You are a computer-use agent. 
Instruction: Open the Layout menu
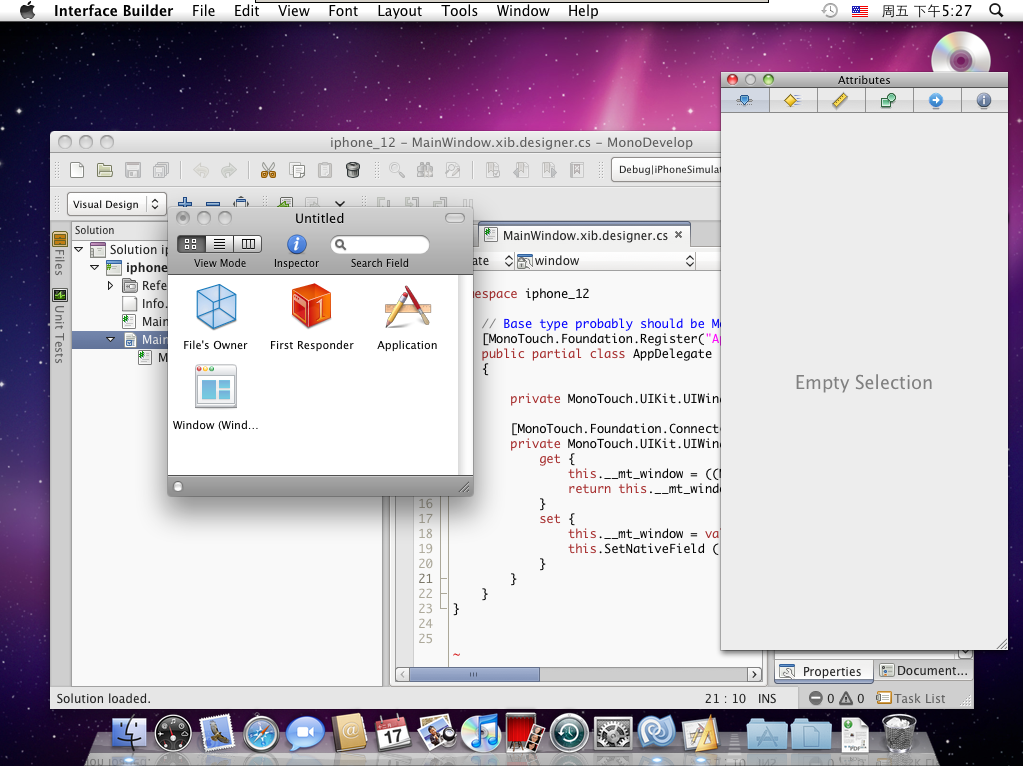point(399,11)
